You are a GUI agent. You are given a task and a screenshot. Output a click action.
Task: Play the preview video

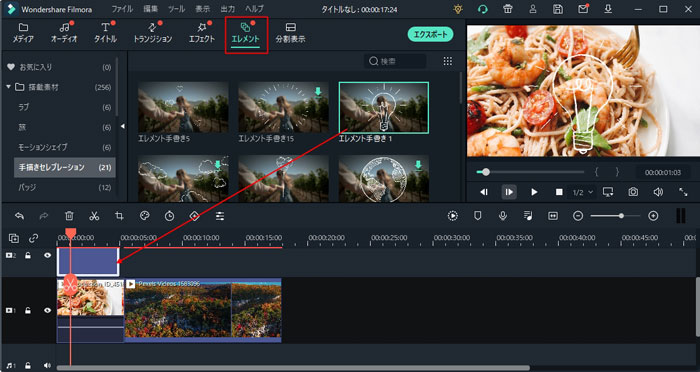(534, 192)
